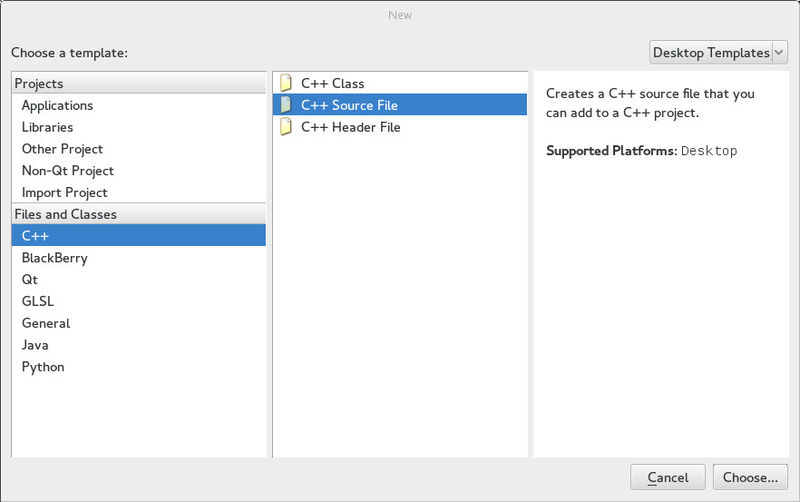The image size is (800, 502).
Task: Open the General file category
Action: 46,324
